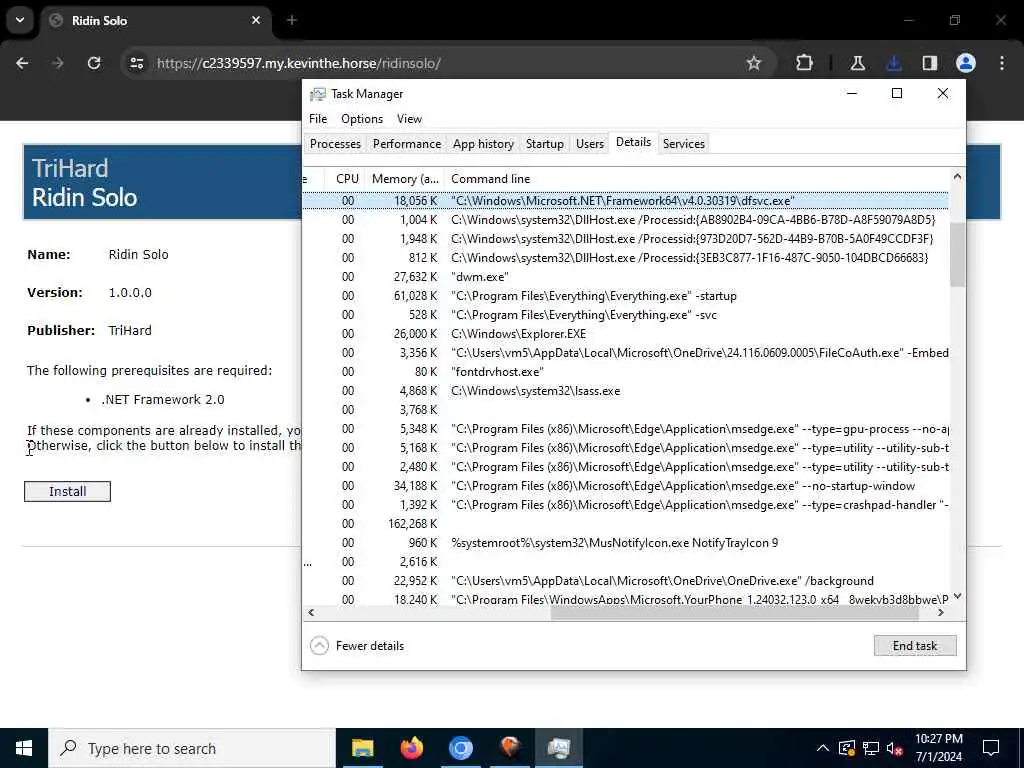Switch to the Startup tab

click(x=545, y=144)
